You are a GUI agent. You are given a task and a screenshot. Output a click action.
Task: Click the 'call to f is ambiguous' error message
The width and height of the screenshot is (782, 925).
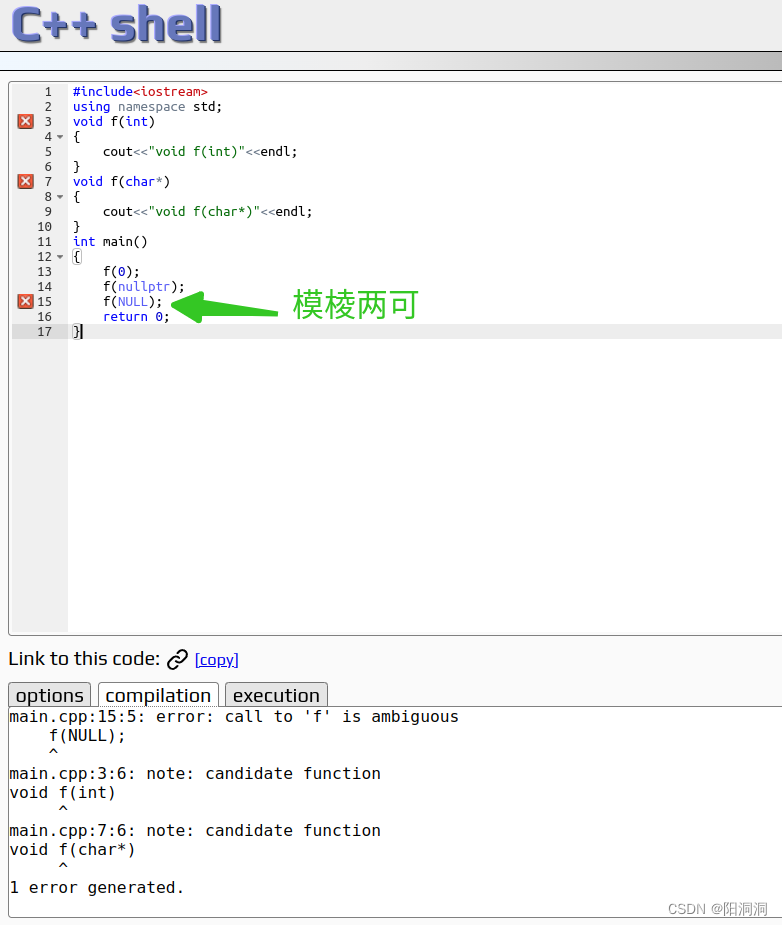click(x=234, y=716)
